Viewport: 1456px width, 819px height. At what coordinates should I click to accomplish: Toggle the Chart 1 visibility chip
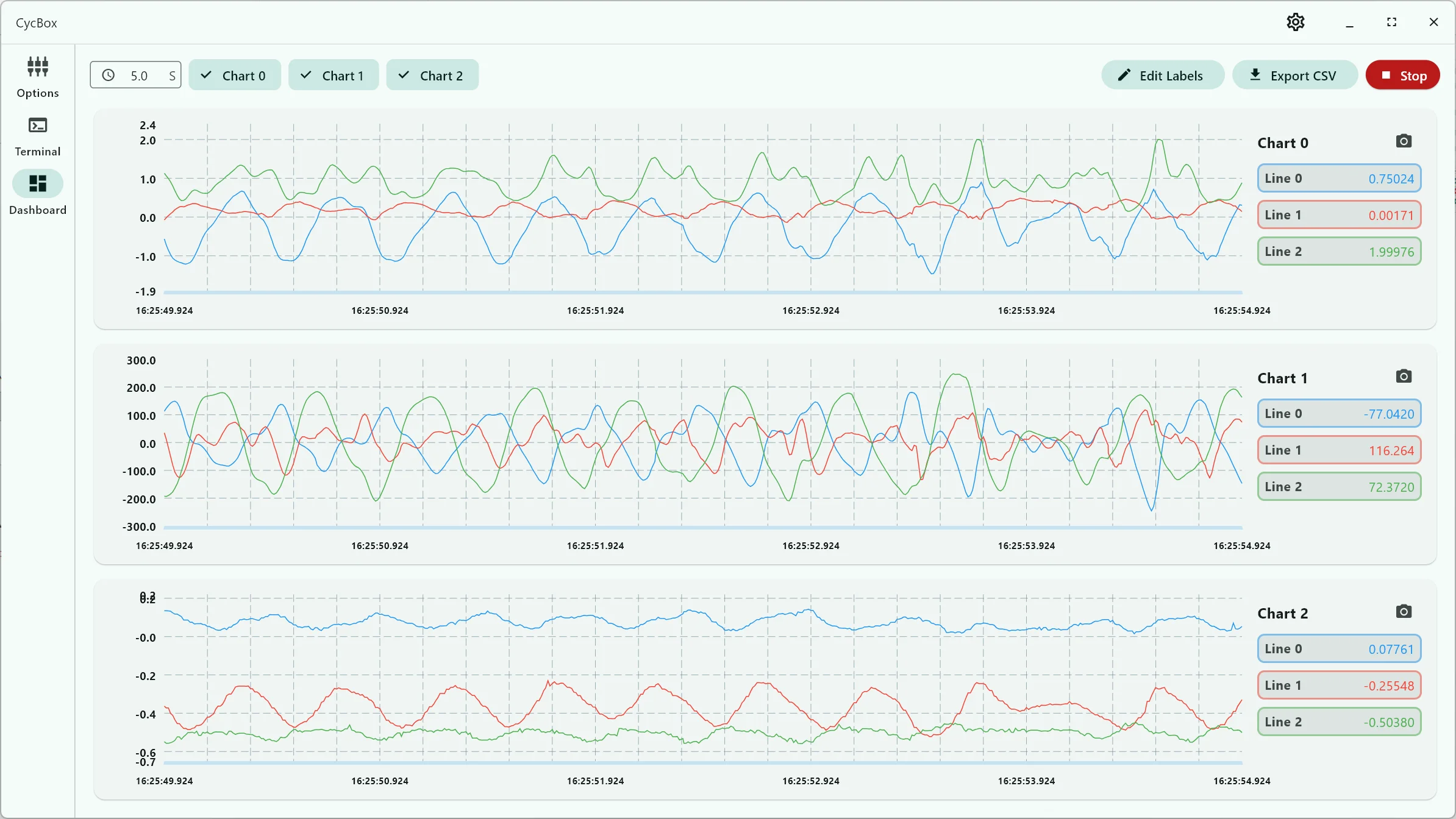[334, 76]
